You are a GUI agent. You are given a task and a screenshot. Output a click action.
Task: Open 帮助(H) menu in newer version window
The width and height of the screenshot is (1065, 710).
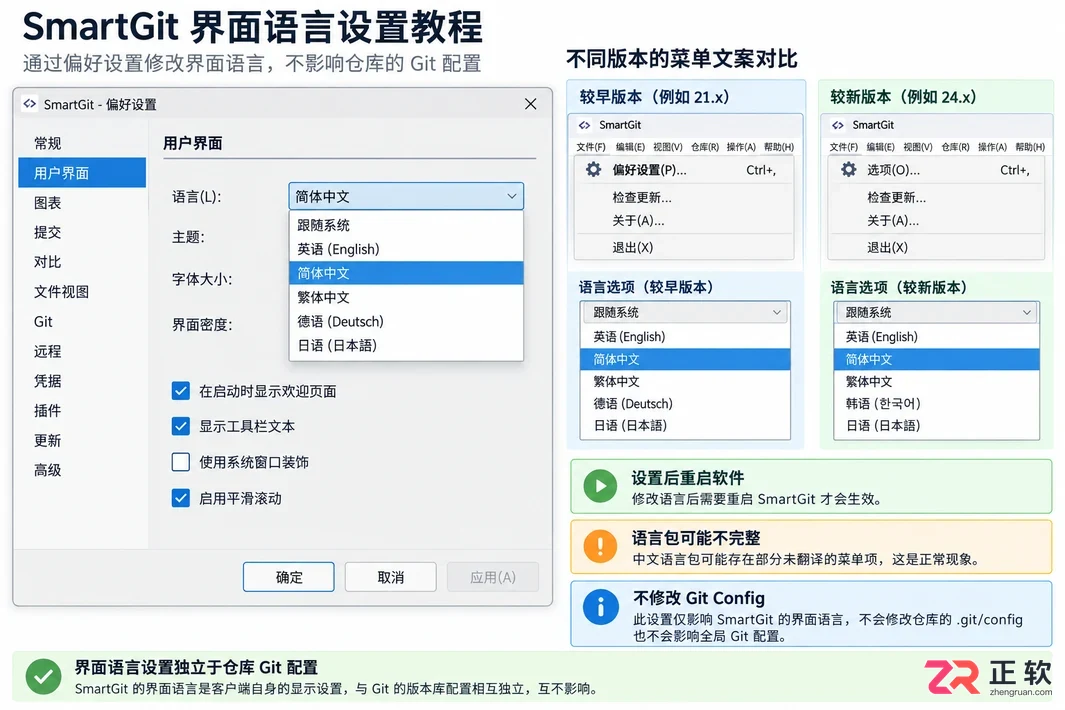(x=1030, y=147)
